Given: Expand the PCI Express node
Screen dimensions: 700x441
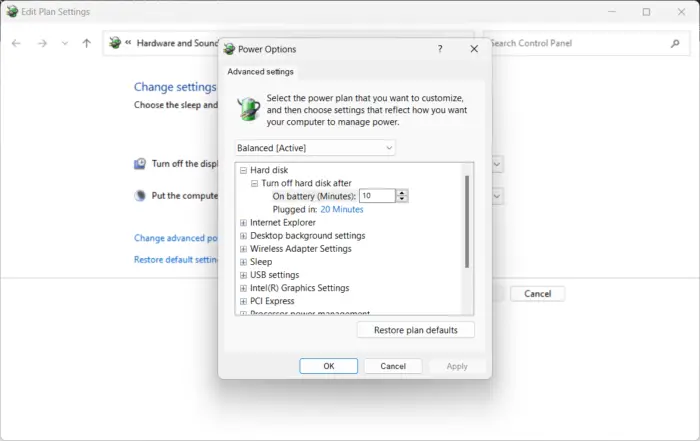Looking at the screenshot, I should click(x=243, y=301).
